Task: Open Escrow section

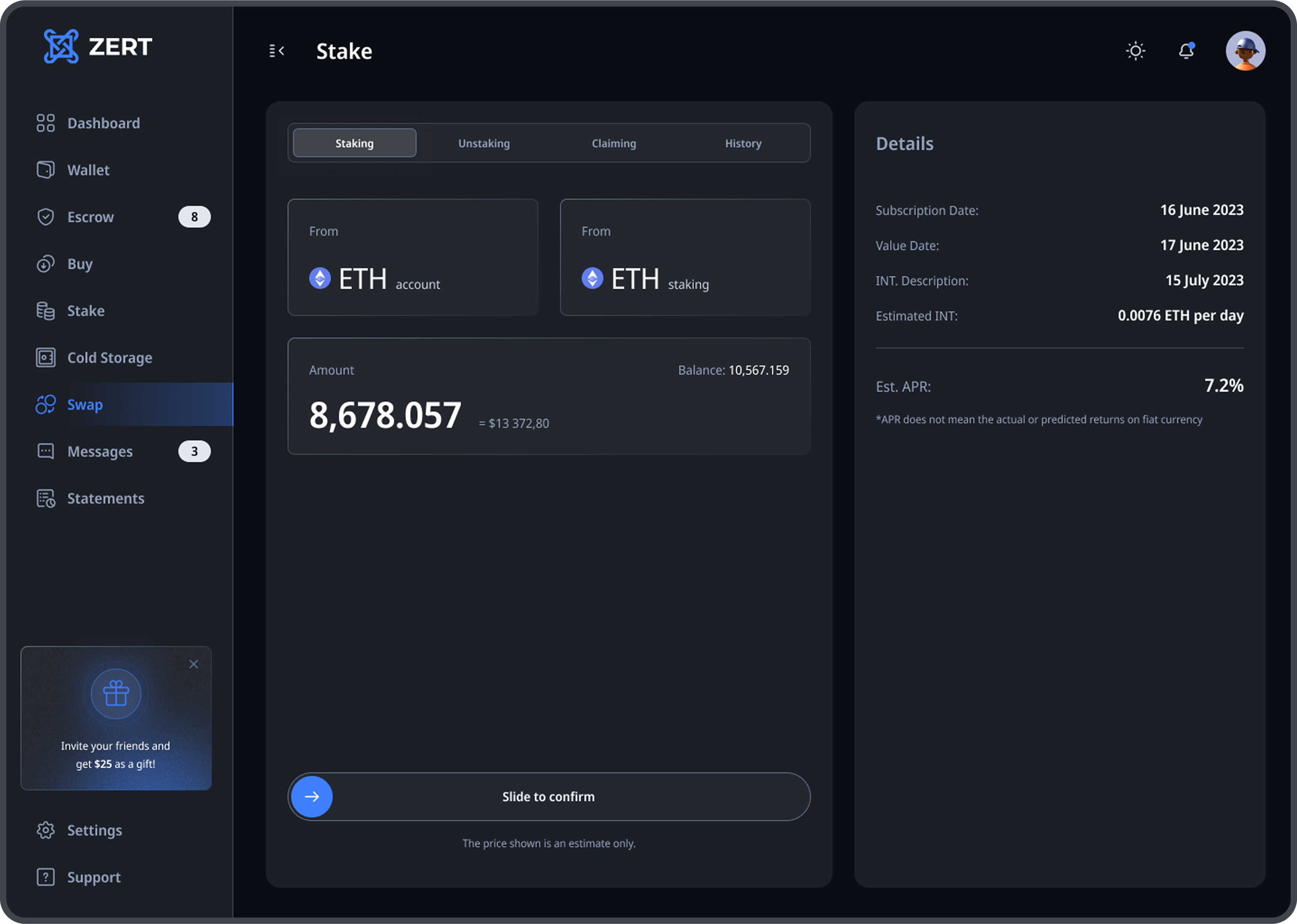Action: (x=91, y=218)
